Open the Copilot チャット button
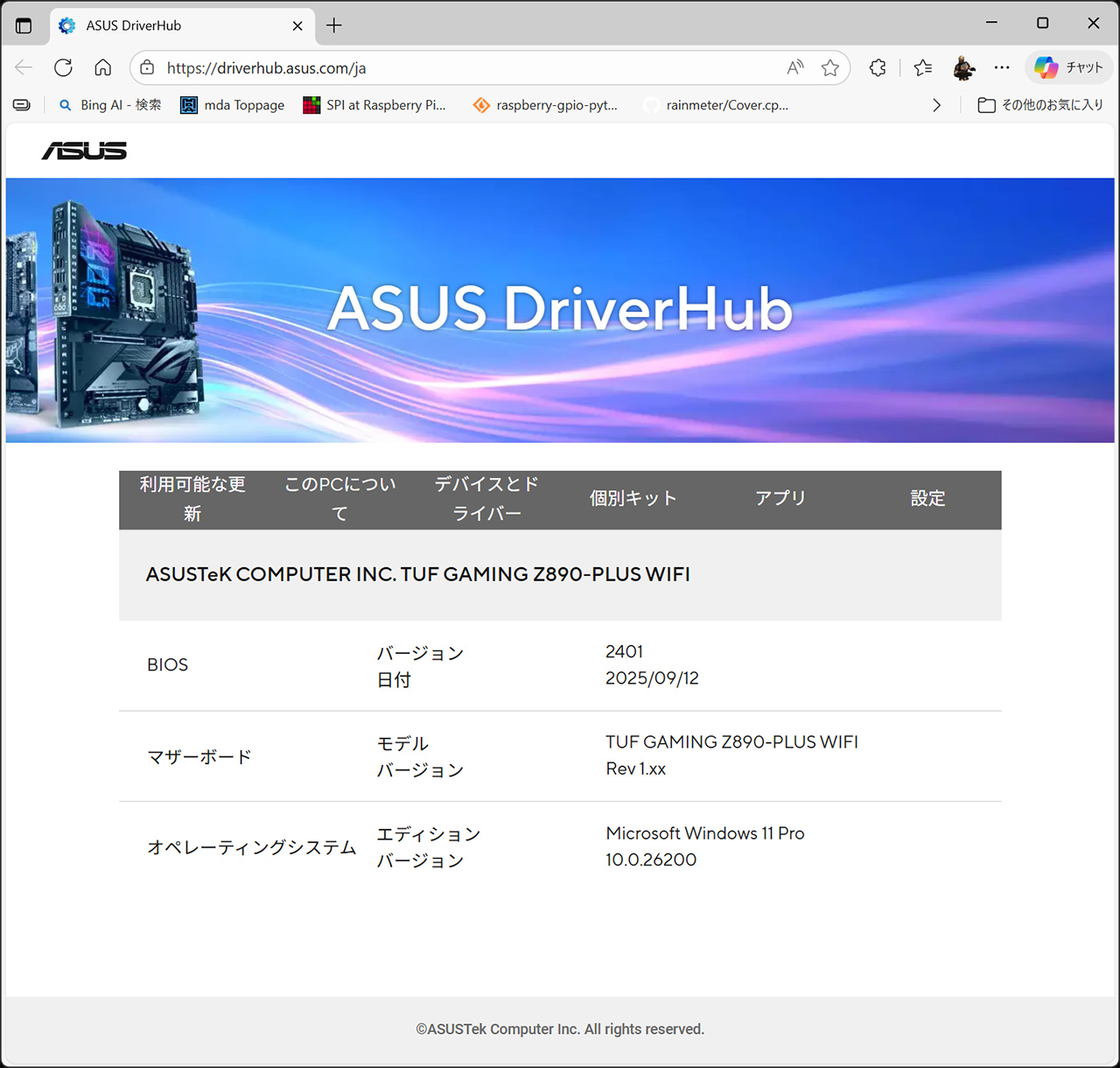The image size is (1120, 1068). tap(1068, 67)
